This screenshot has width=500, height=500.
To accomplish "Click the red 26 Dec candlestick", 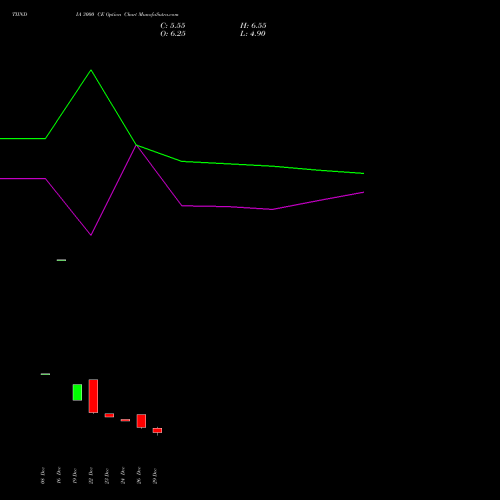I will (141, 421).
